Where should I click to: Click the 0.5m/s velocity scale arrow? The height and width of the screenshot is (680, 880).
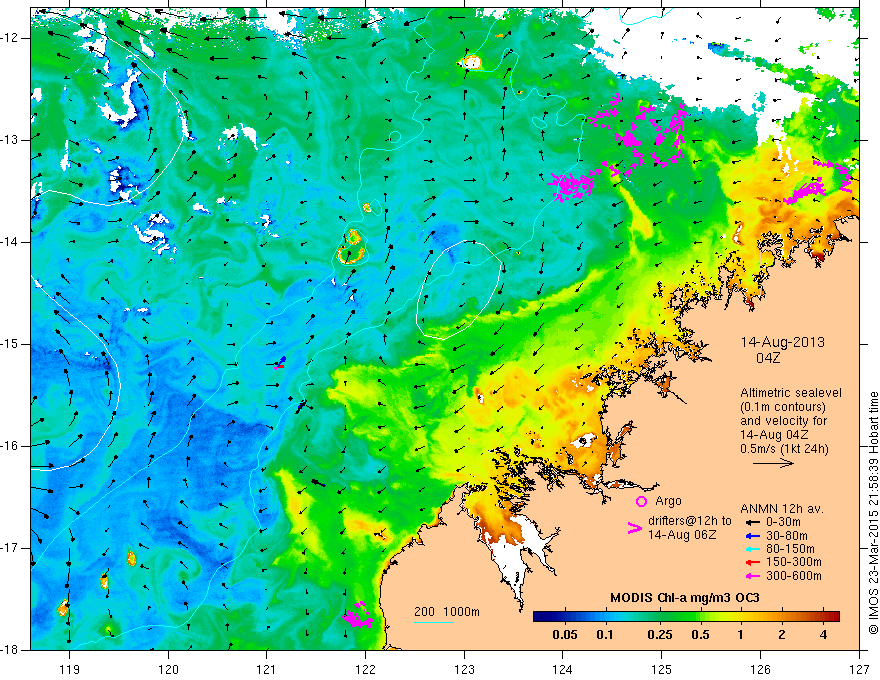pos(773,463)
